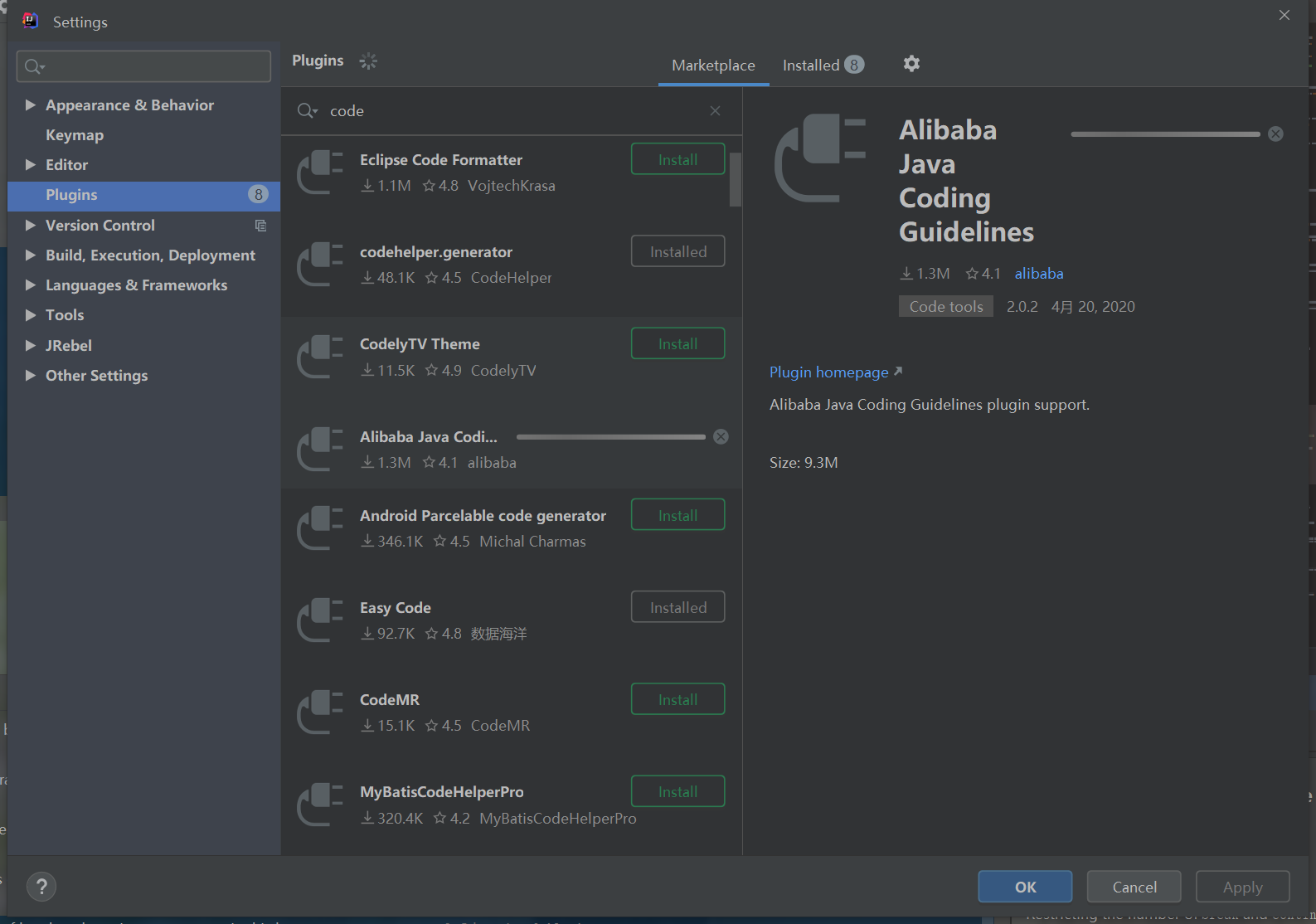
Task: Expand Languages & Frameworks node
Action: (31, 284)
